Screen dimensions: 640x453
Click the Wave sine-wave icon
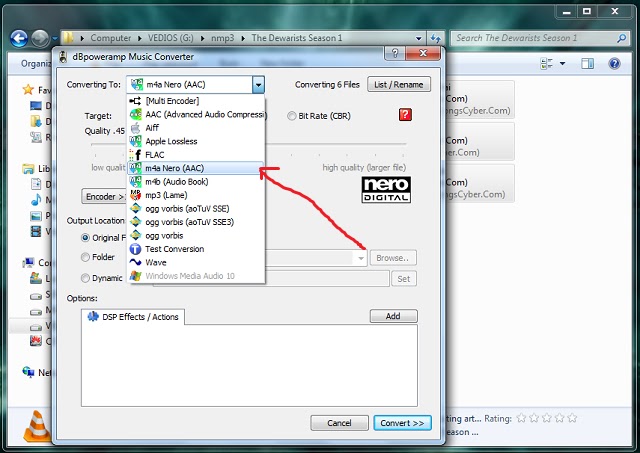(135, 262)
